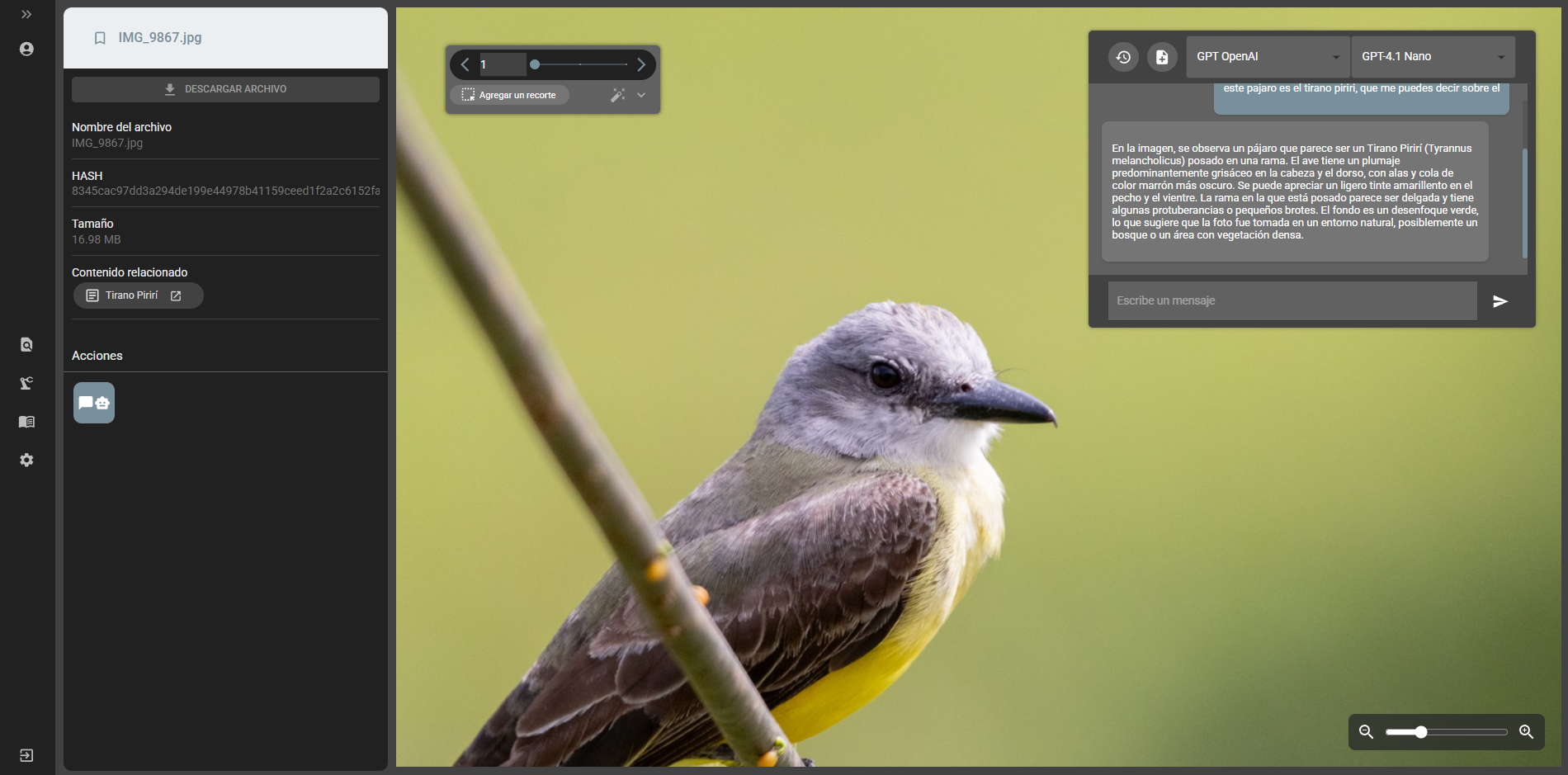Open the GPT OpenAI provider dropdown
1568x775 pixels.
[x=1268, y=57]
